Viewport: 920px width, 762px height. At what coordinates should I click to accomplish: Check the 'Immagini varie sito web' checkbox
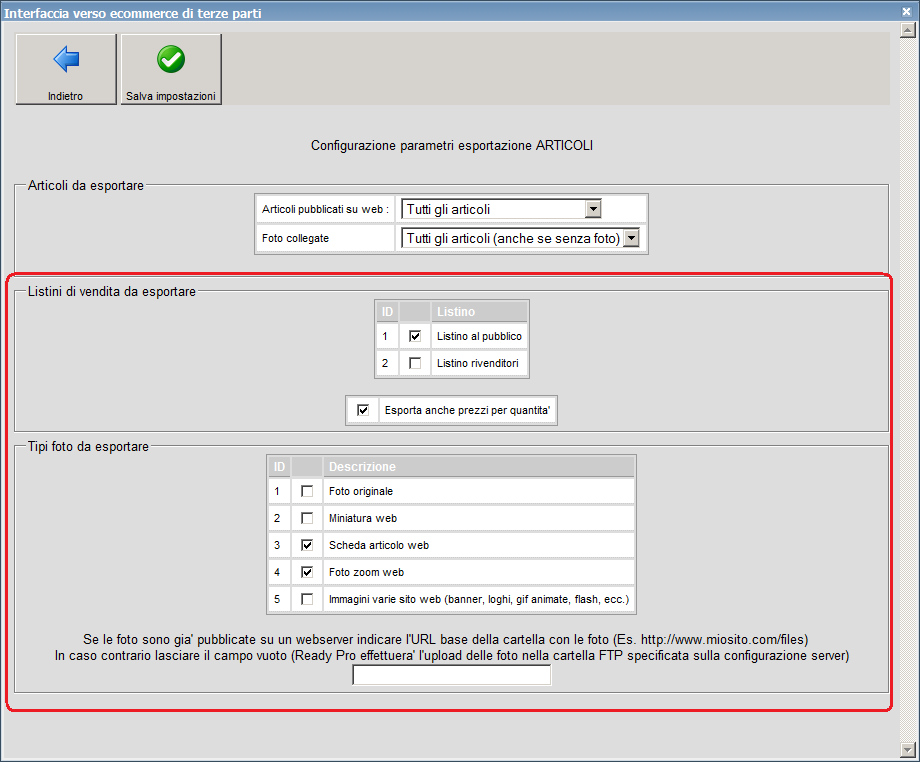307,599
